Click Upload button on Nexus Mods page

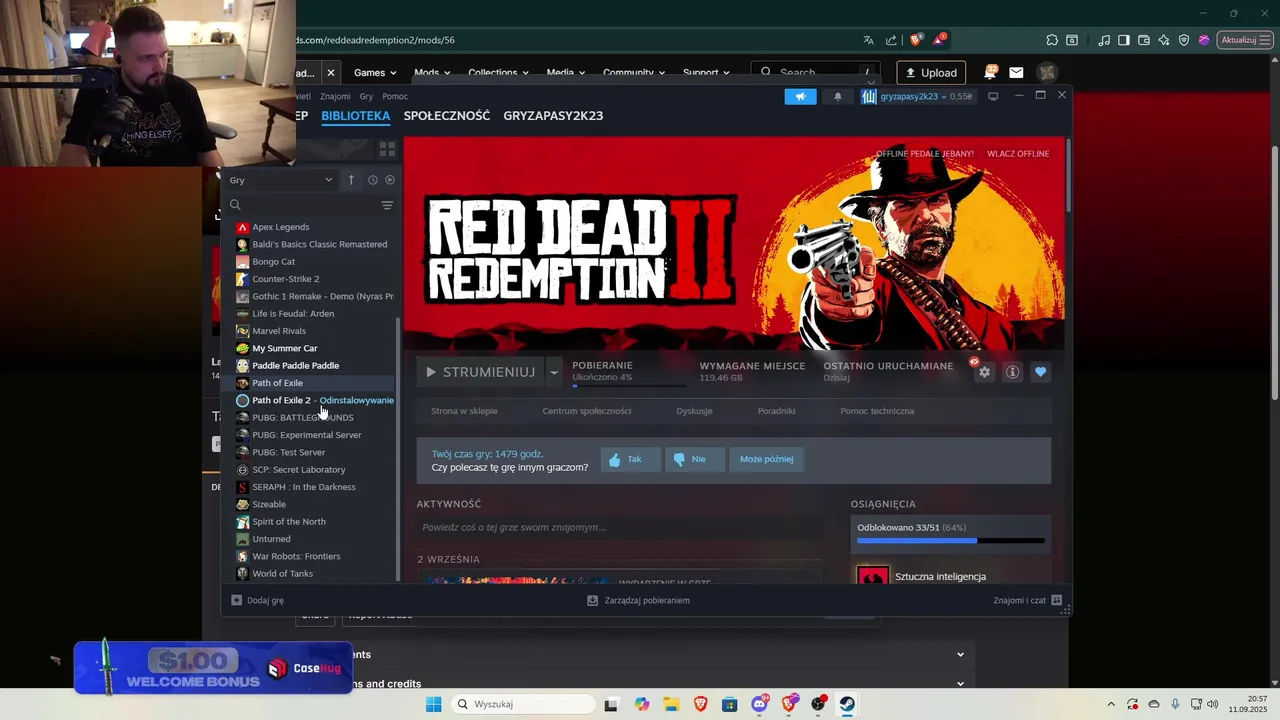[931, 73]
